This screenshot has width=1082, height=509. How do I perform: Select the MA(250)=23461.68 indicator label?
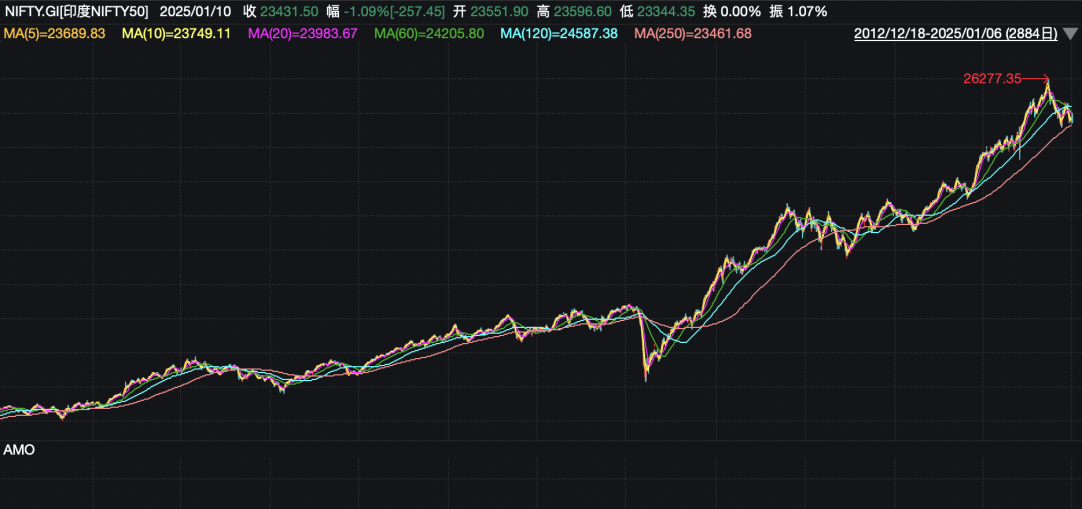(x=693, y=34)
